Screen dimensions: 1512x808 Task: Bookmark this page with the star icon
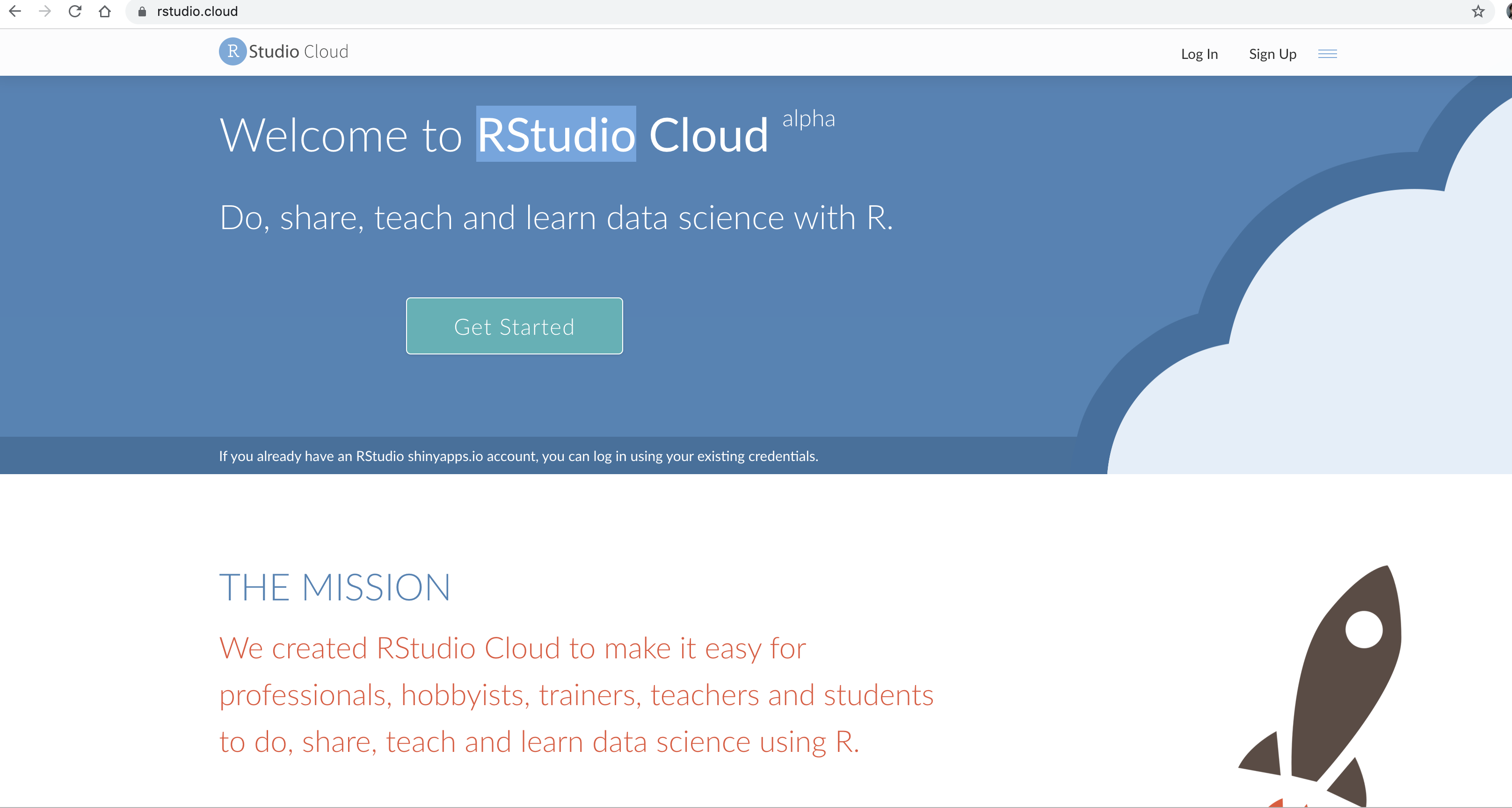[1478, 12]
